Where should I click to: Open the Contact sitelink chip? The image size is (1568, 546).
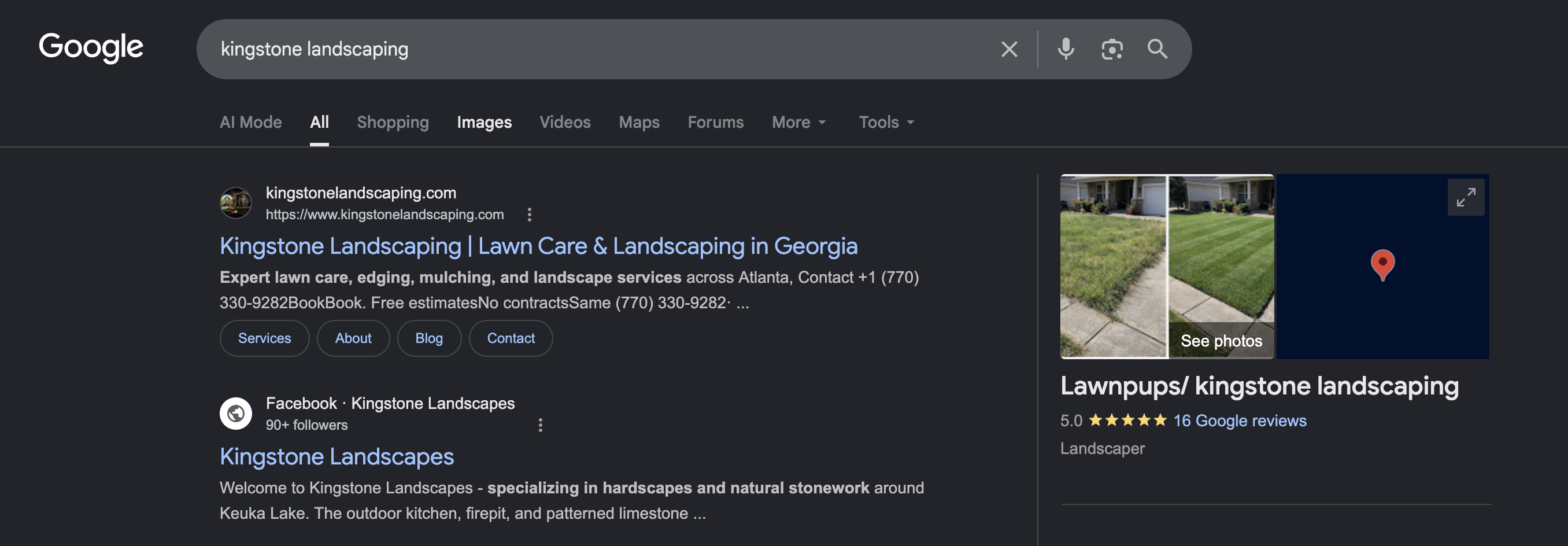(x=511, y=338)
